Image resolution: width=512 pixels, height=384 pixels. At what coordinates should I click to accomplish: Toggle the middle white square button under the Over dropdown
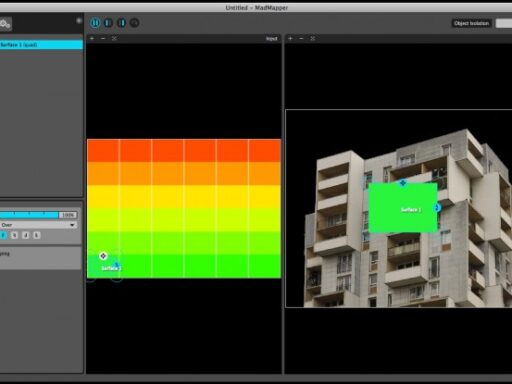26,235
